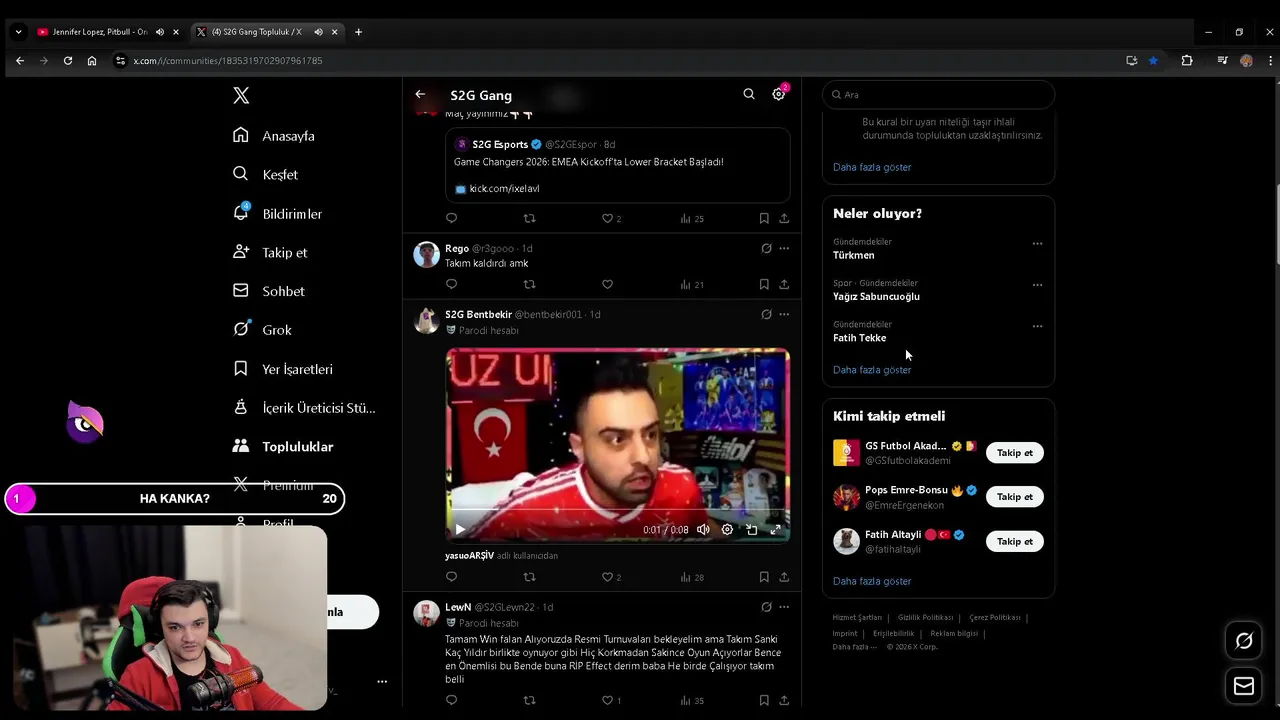
Task: Expand the video to fullscreen
Action: (775, 530)
